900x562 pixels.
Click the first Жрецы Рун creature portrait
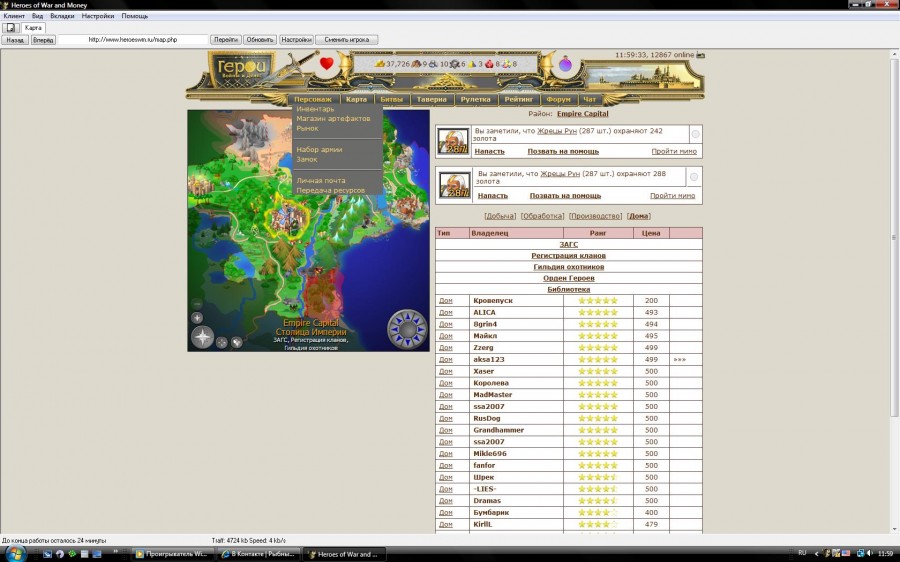pyautogui.click(x=453, y=141)
